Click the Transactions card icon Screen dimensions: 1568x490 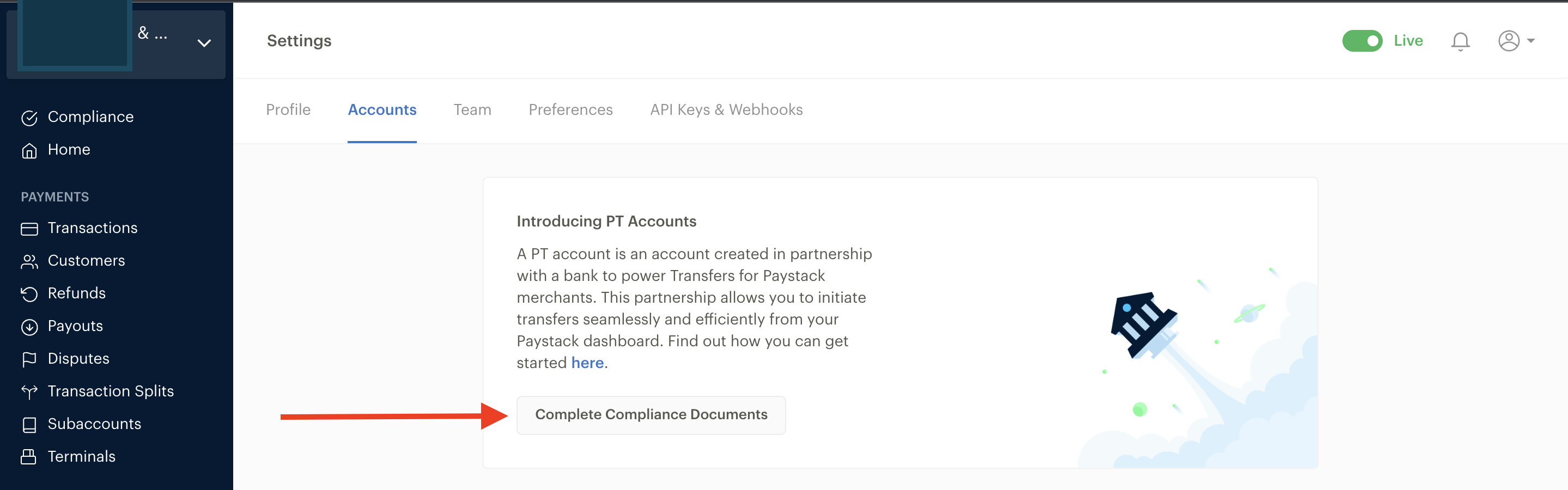click(29, 229)
